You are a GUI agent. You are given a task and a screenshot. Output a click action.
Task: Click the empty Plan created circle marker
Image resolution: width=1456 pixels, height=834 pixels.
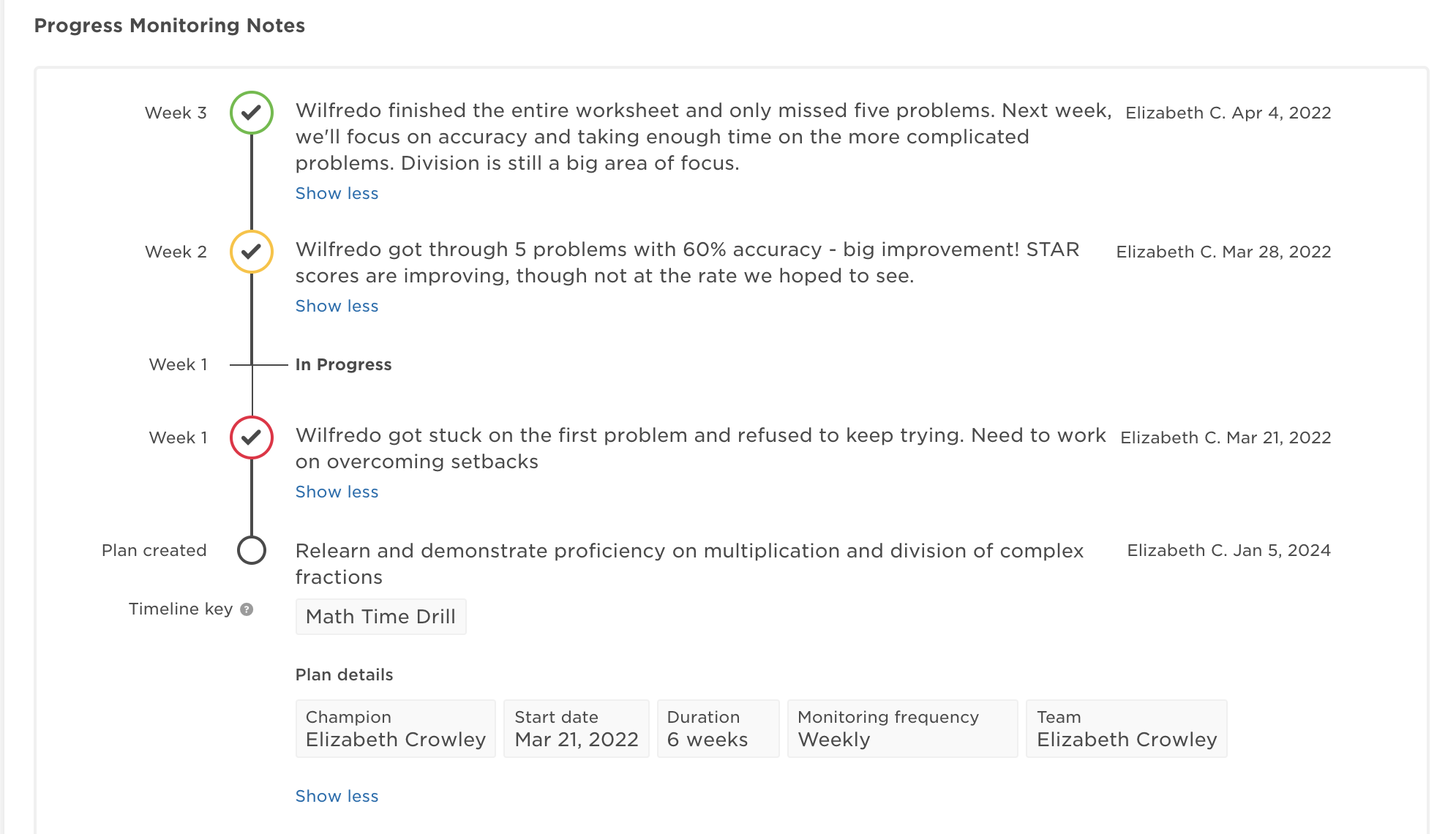[x=252, y=550]
